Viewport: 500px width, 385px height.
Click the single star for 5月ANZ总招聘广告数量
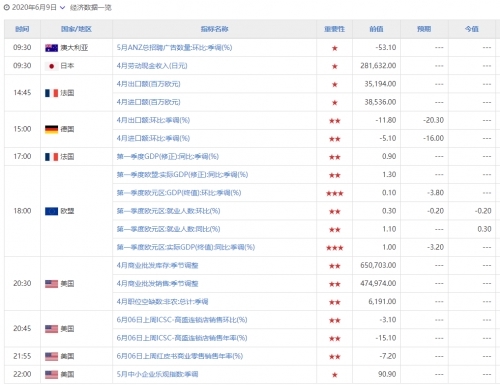[335, 48]
